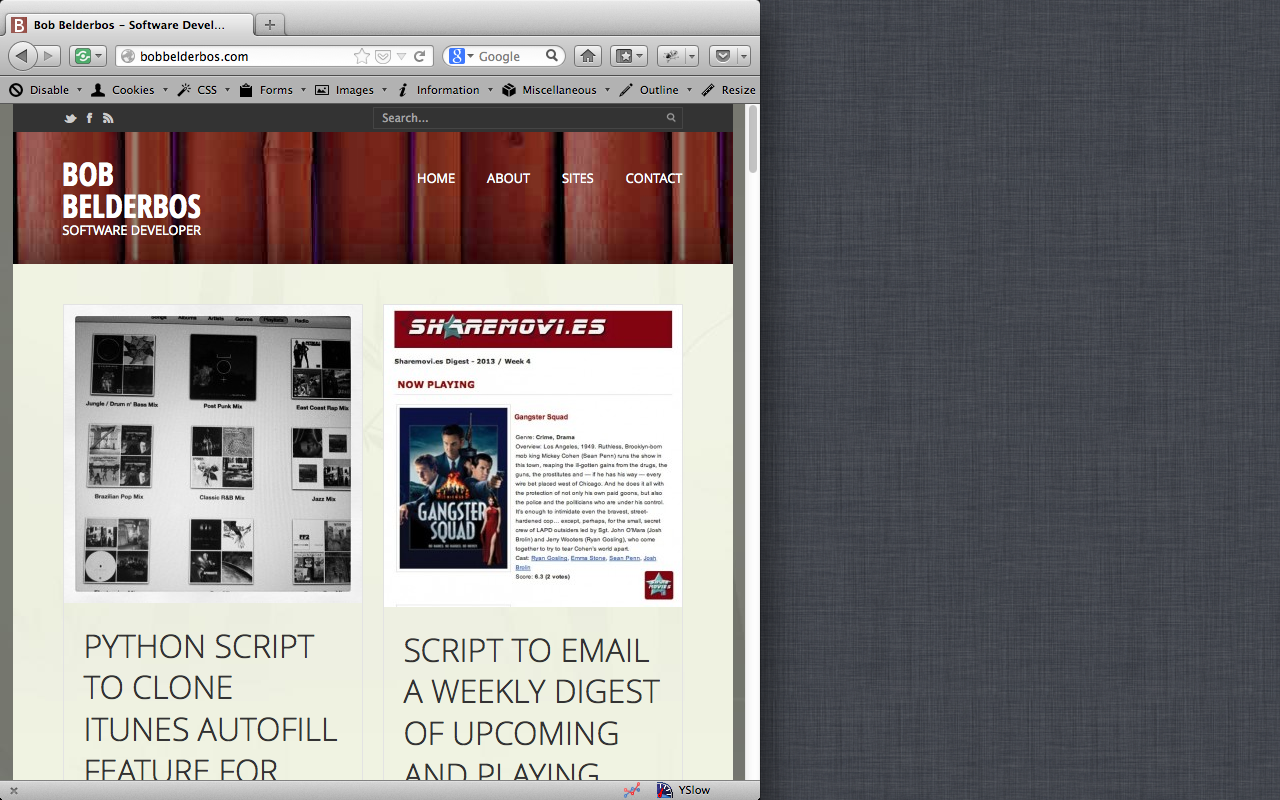Open the Python script iTunes autofill post
1280x800 pixels.
[x=211, y=707]
